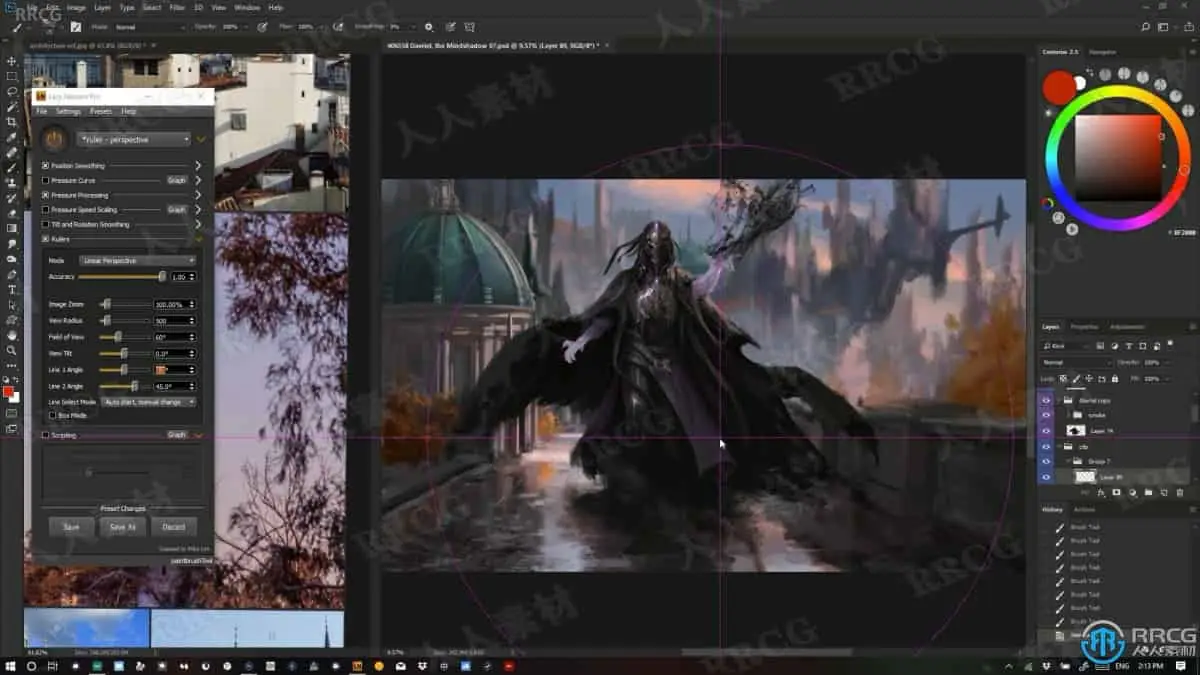This screenshot has width=1200, height=675.
Task: Select the Zoom tool
Action: tap(12, 350)
